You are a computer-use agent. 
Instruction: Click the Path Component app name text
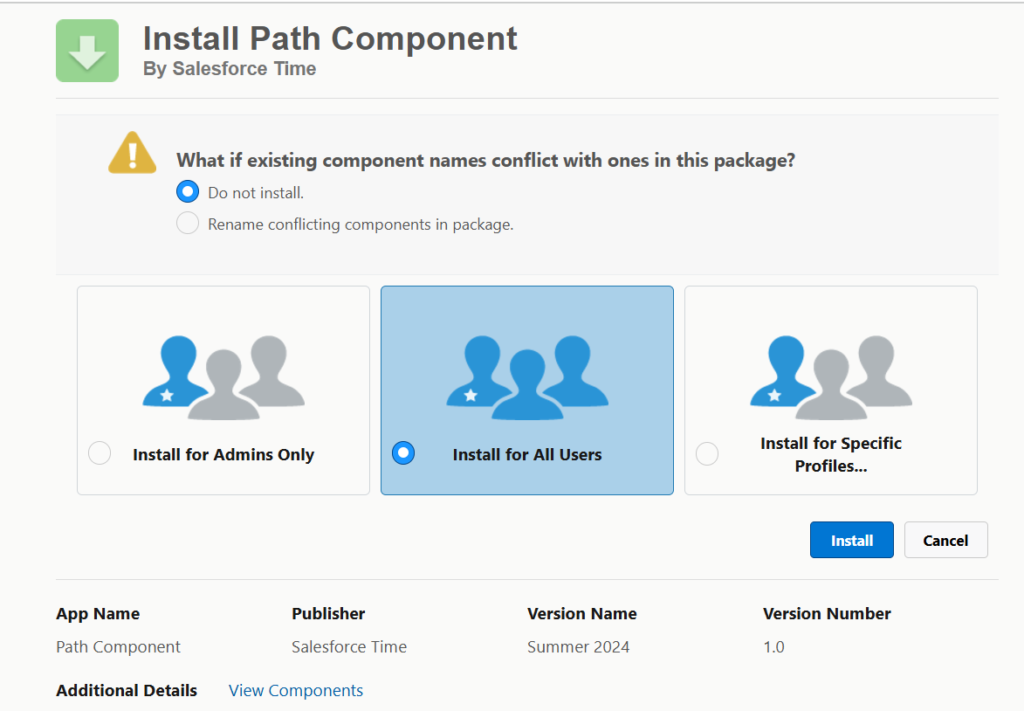(118, 647)
